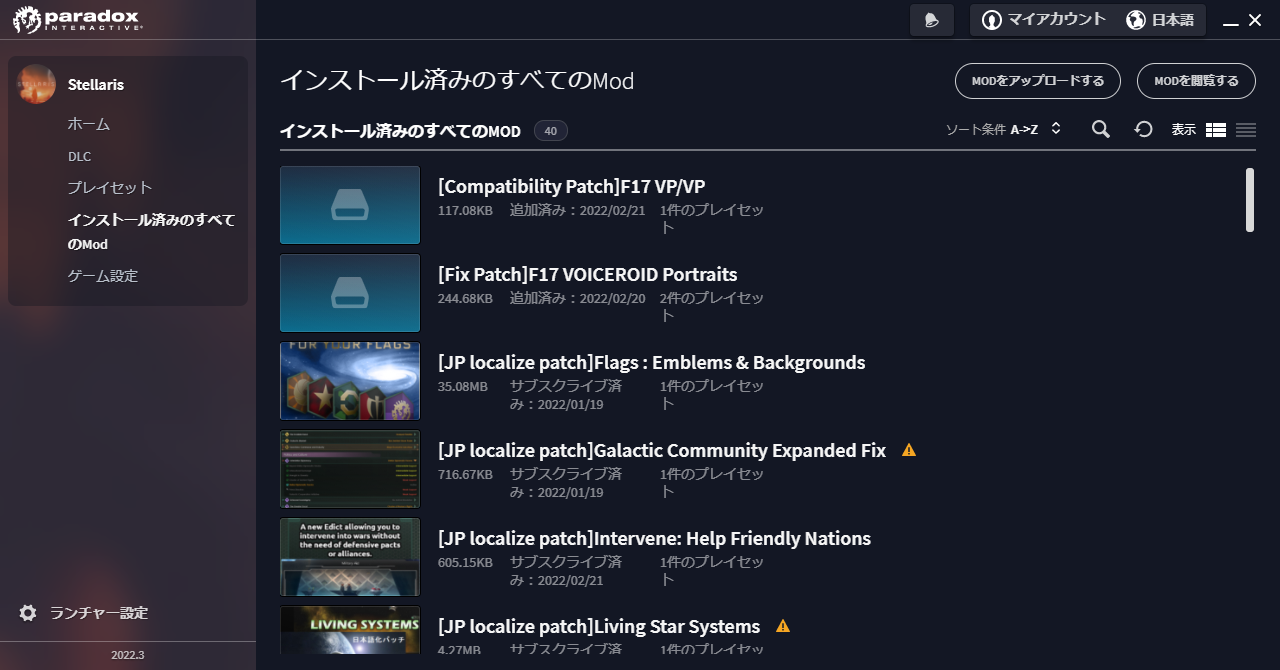The height and width of the screenshot is (670, 1280).
Task: Open [Compatibility Patch]F17 VP/VP mod
Action: 572,186
